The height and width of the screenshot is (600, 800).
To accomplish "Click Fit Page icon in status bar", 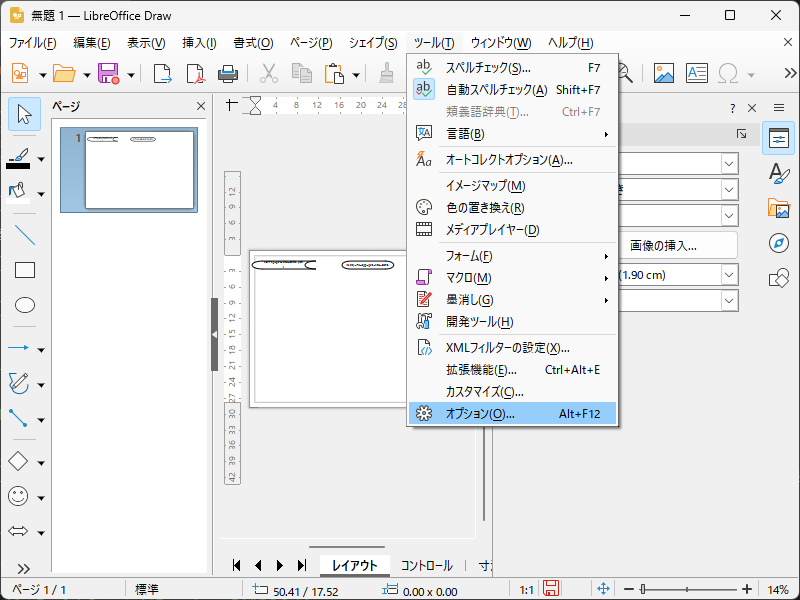I will [603, 589].
